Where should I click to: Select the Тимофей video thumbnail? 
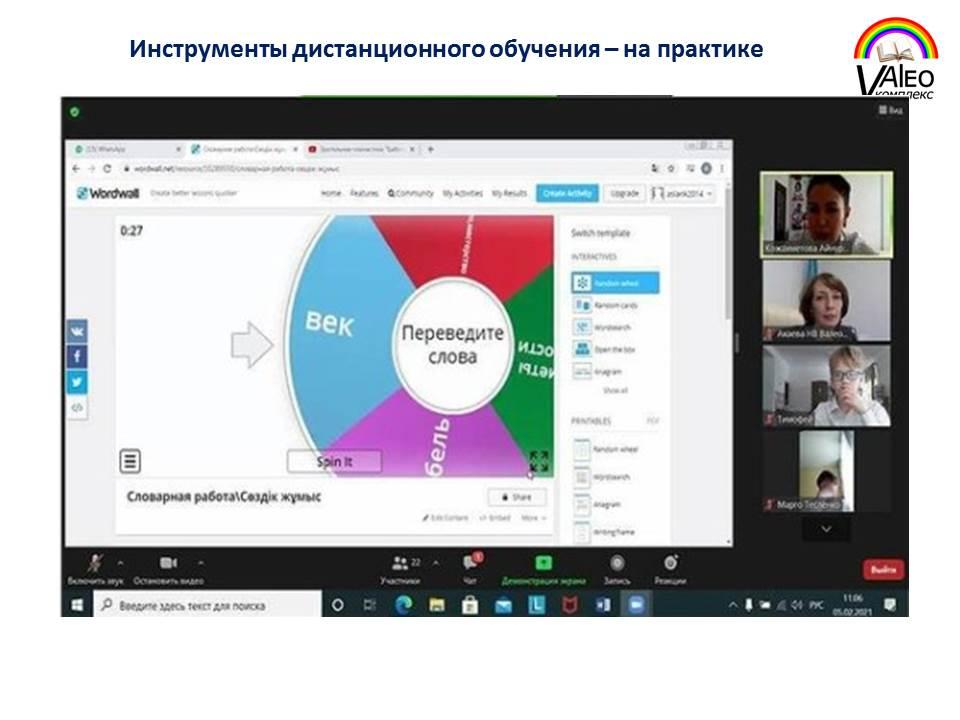(826, 386)
